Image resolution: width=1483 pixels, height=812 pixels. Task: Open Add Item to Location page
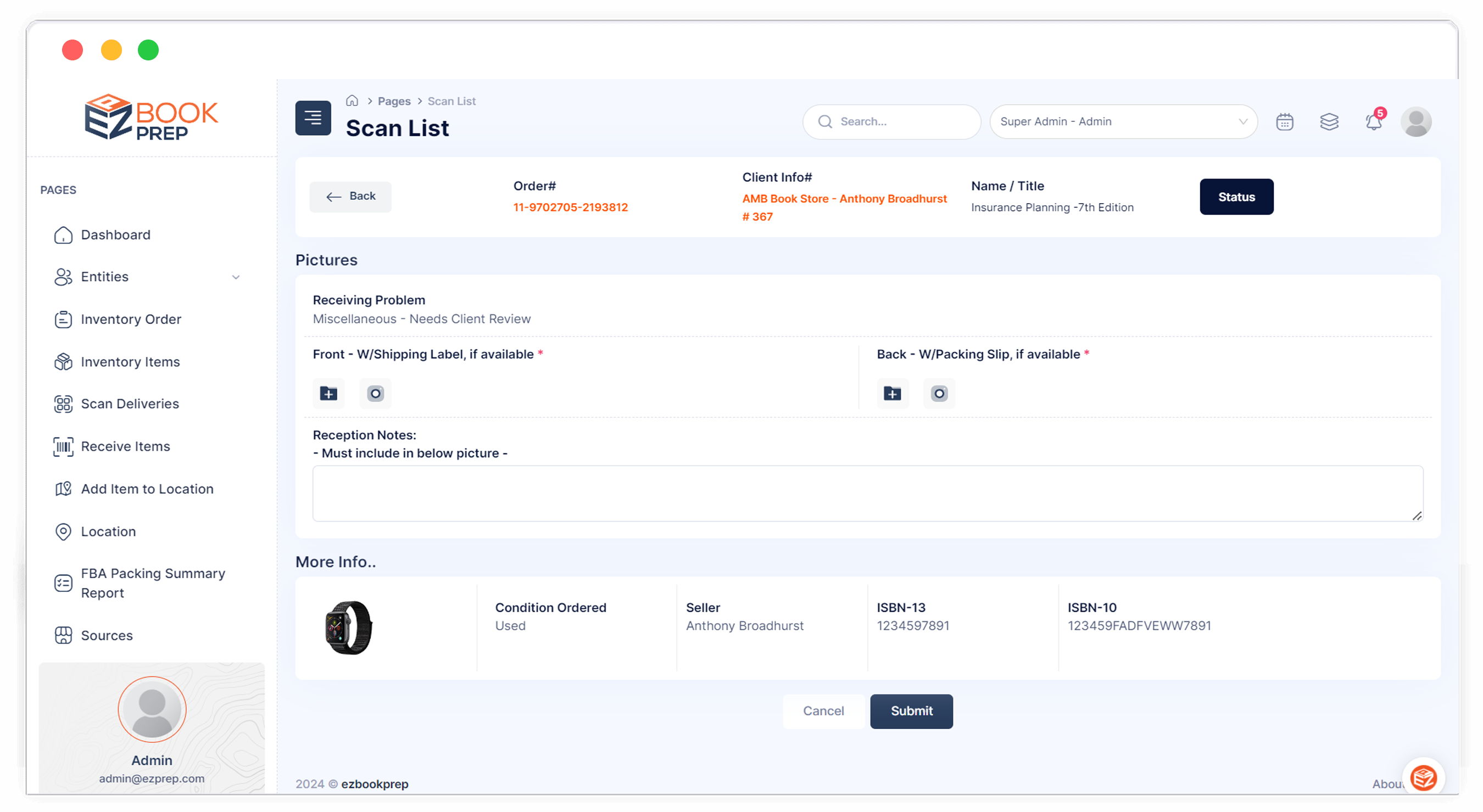click(147, 489)
